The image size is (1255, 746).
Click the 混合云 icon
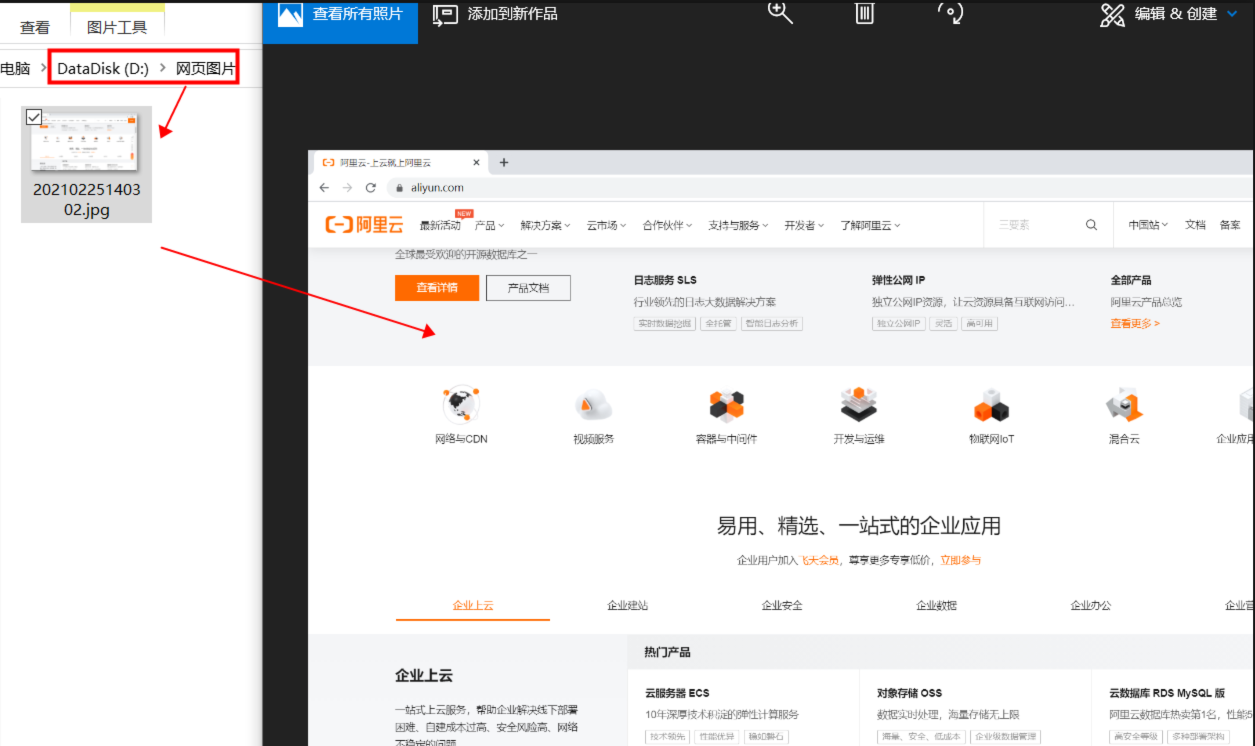1124,405
